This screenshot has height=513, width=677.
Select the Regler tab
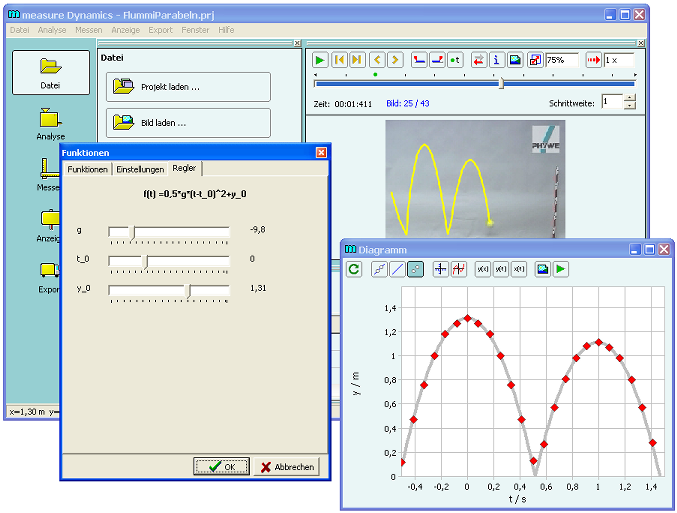point(184,168)
